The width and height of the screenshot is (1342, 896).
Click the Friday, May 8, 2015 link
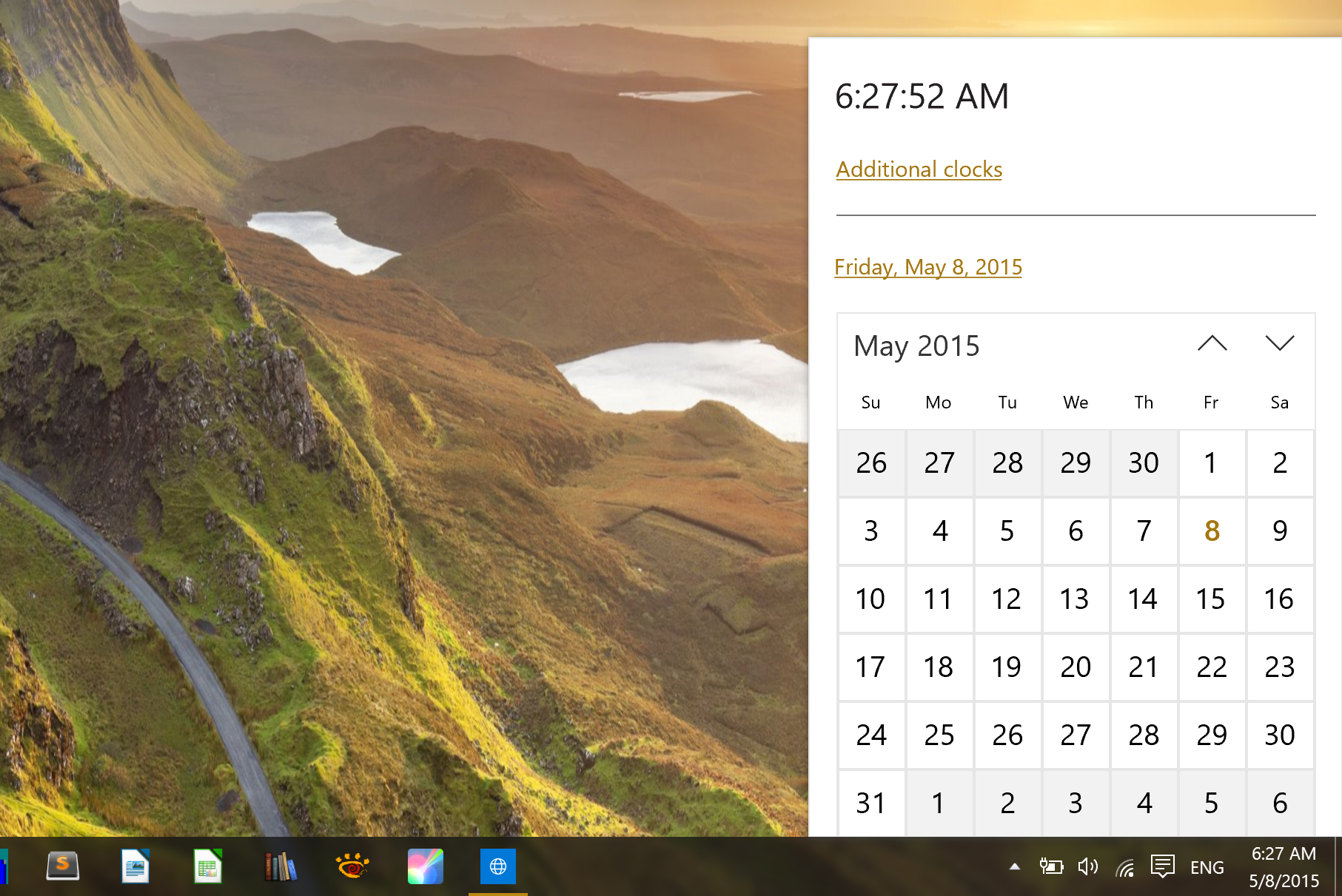(x=927, y=266)
